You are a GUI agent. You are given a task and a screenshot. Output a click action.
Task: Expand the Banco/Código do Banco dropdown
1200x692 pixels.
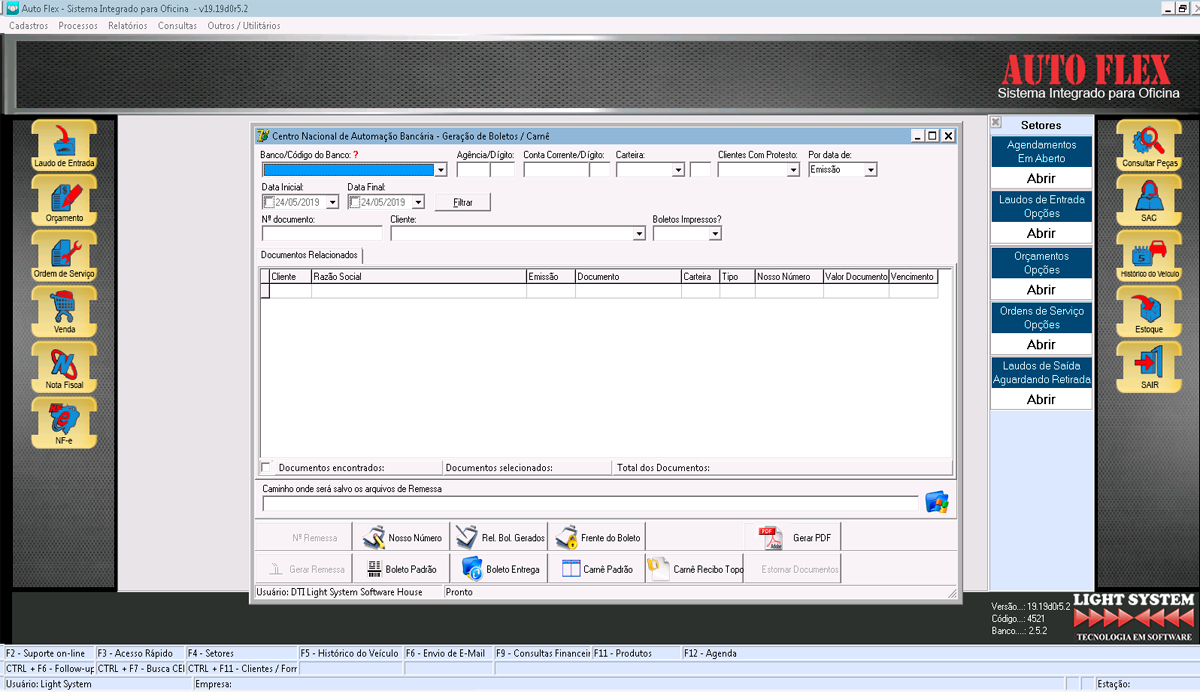[x=441, y=170]
